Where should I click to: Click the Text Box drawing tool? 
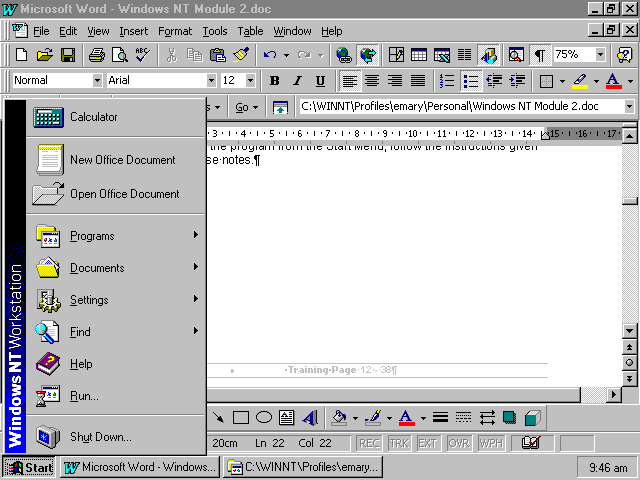pyautogui.click(x=287, y=417)
